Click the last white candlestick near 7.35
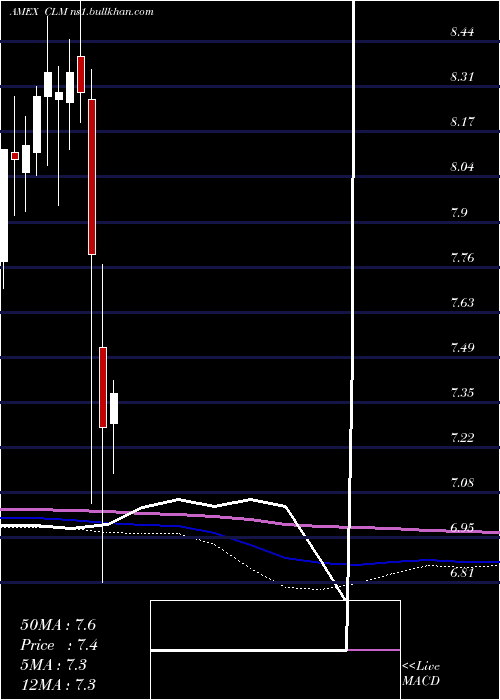 click(114, 408)
